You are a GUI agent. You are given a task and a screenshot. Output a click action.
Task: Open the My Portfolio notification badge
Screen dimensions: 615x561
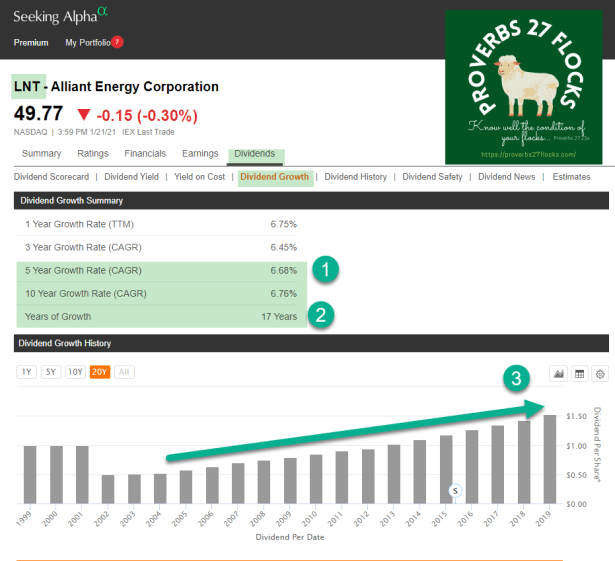pos(117,42)
